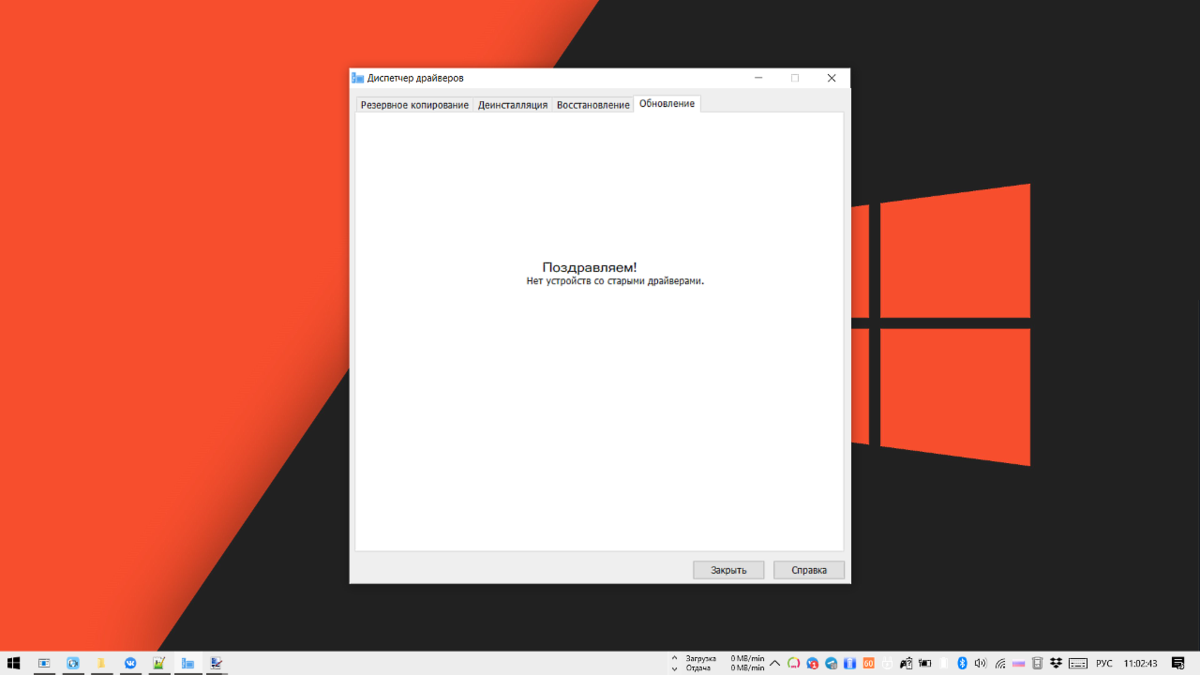Click the battery tray icon
Viewport: 1200px width, 675px height.
925,663
